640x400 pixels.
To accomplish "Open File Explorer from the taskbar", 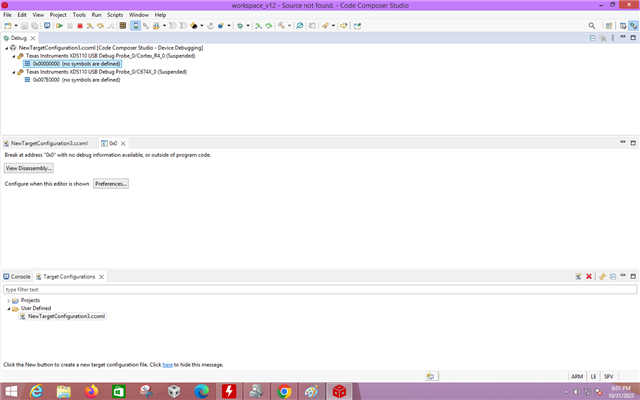I will pyautogui.click(x=64, y=392).
